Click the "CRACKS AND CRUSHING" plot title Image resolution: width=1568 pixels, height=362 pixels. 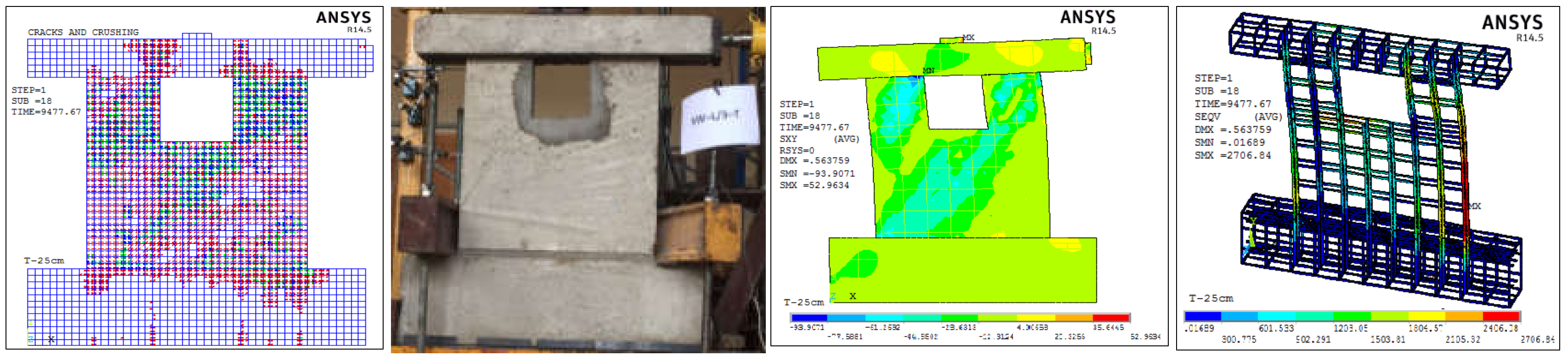coord(83,32)
